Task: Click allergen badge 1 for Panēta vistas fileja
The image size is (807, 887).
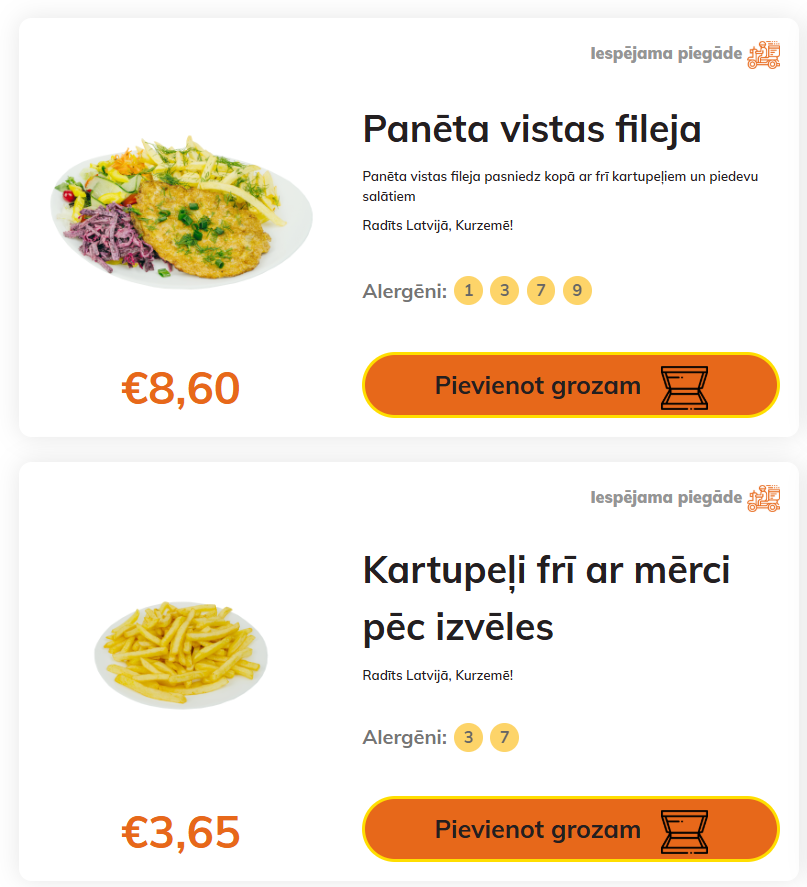Action: tap(468, 291)
